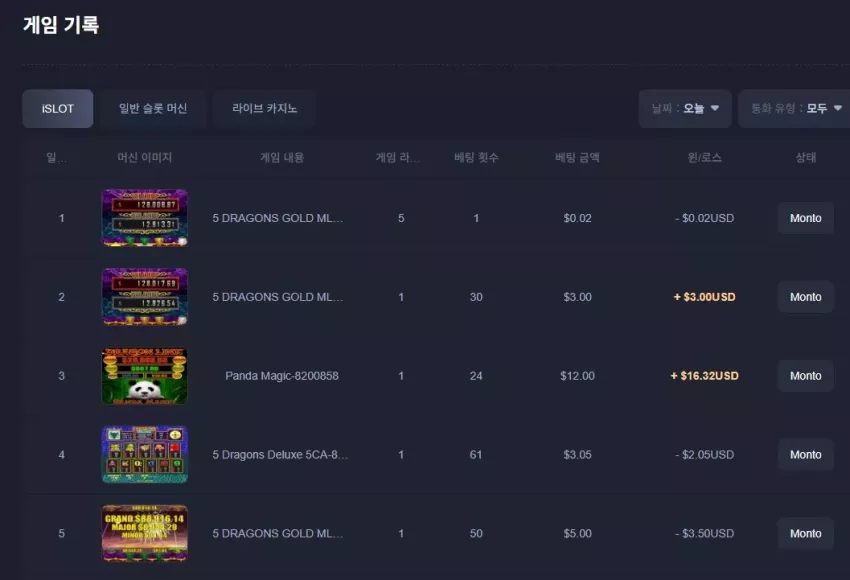Click Monto on the 5 Dragons Deluxe row

806,455
